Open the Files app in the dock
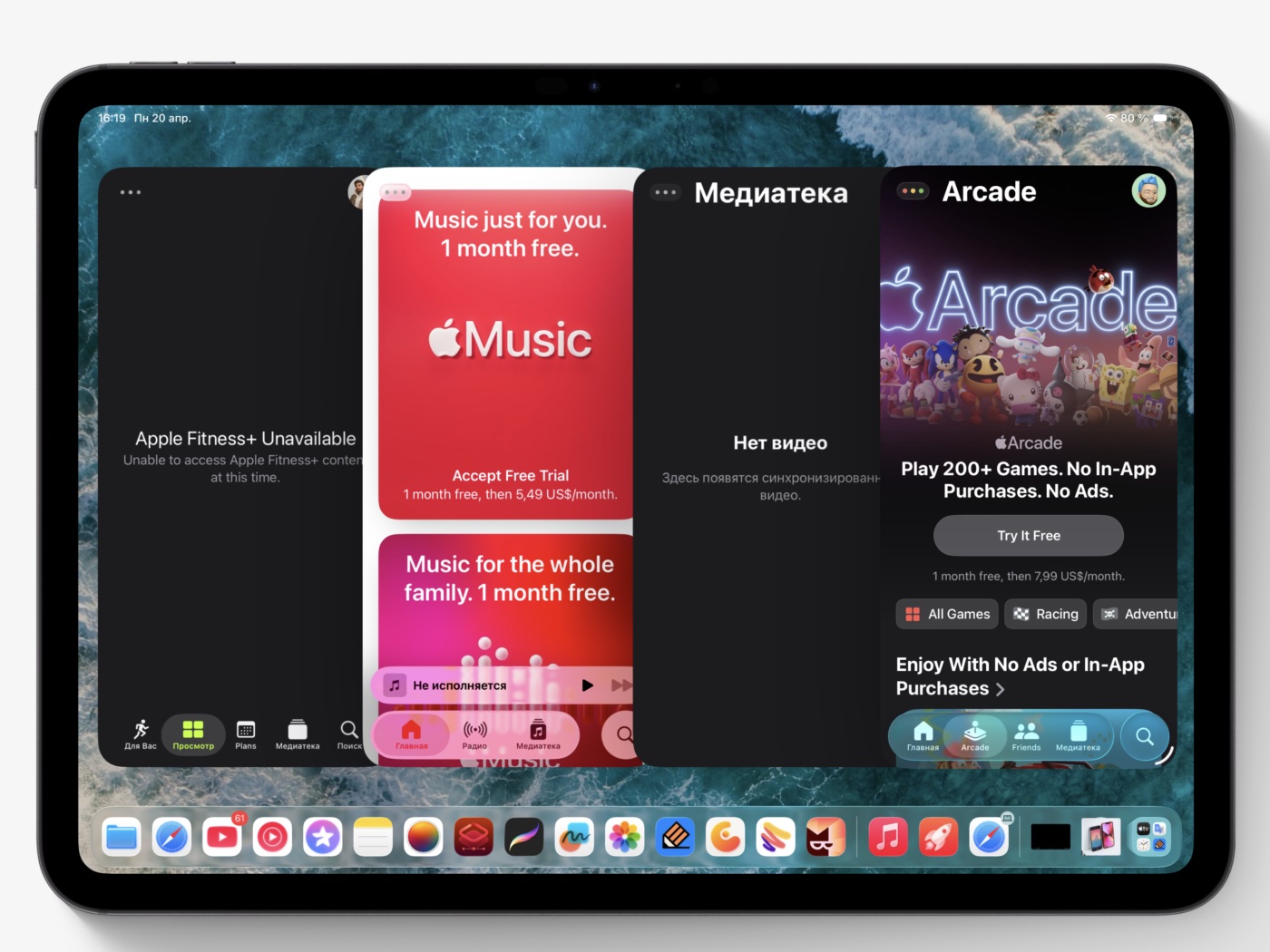This screenshot has width=1270, height=952. coord(122,837)
